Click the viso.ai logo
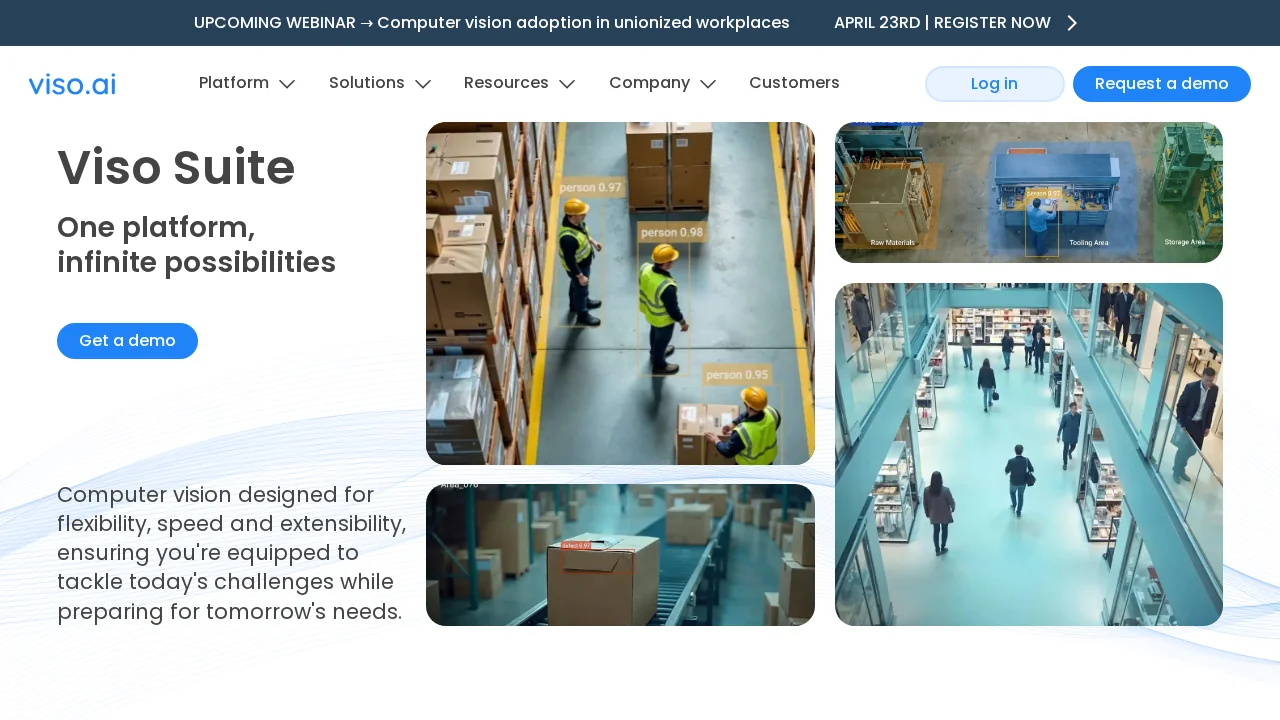This screenshot has height=720, width=1280. click(72, 84)
